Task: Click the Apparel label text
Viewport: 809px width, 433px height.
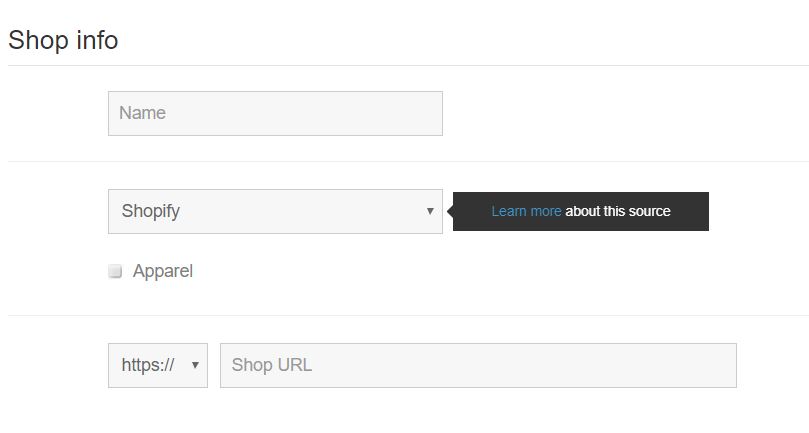Action: coord(162,271)
